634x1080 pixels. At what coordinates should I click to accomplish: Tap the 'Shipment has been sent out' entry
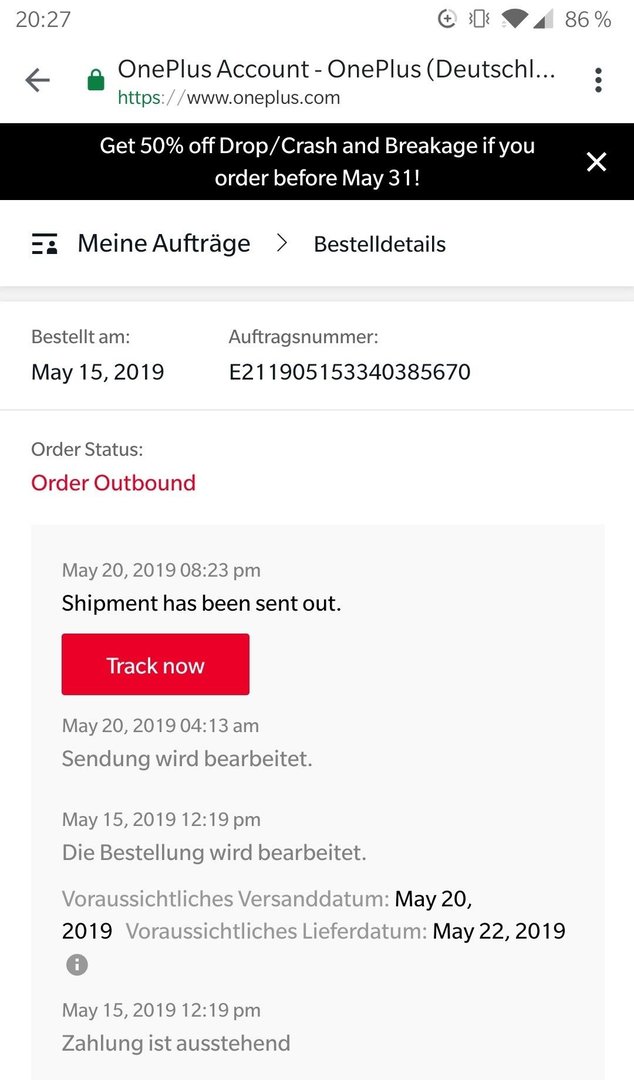tap(201, 603)
